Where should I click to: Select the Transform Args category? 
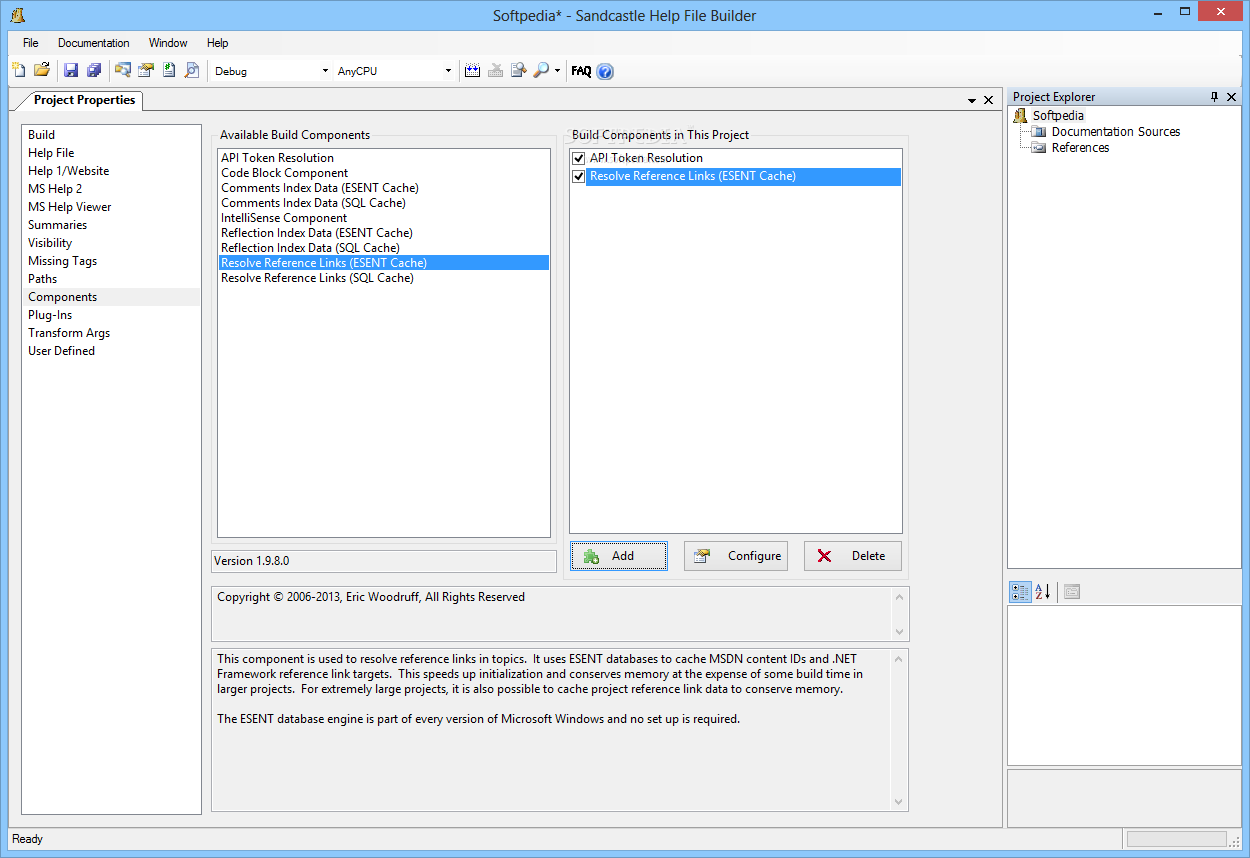111,333
